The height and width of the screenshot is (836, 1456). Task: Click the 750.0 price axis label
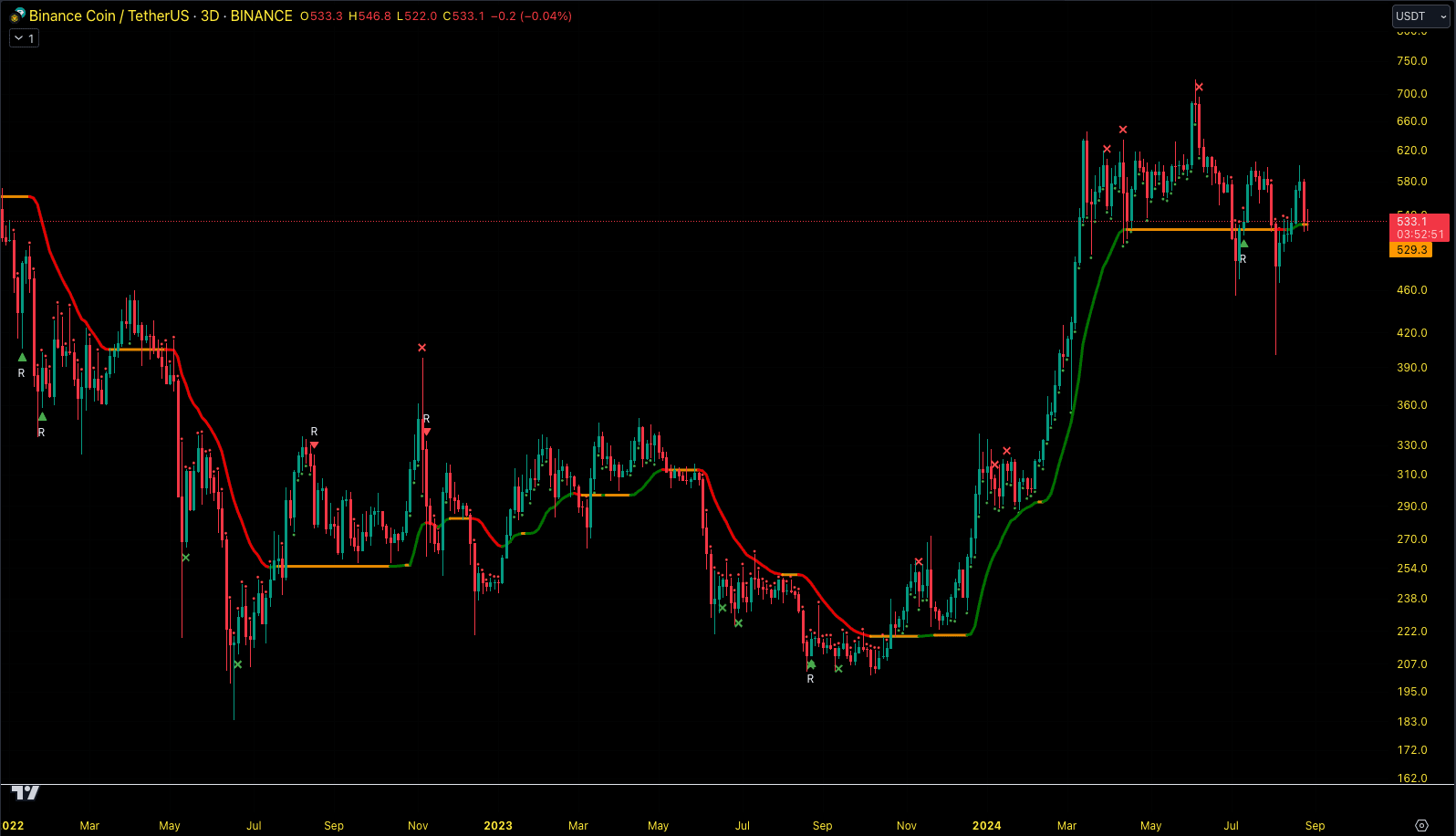tap(1411, 61)
